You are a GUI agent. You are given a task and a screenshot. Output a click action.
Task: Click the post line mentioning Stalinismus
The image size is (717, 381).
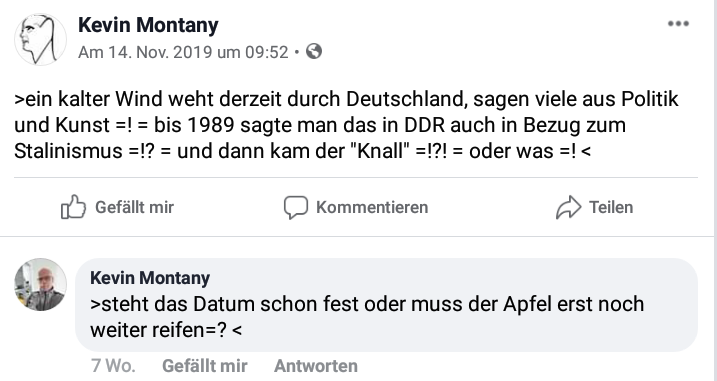302,151
